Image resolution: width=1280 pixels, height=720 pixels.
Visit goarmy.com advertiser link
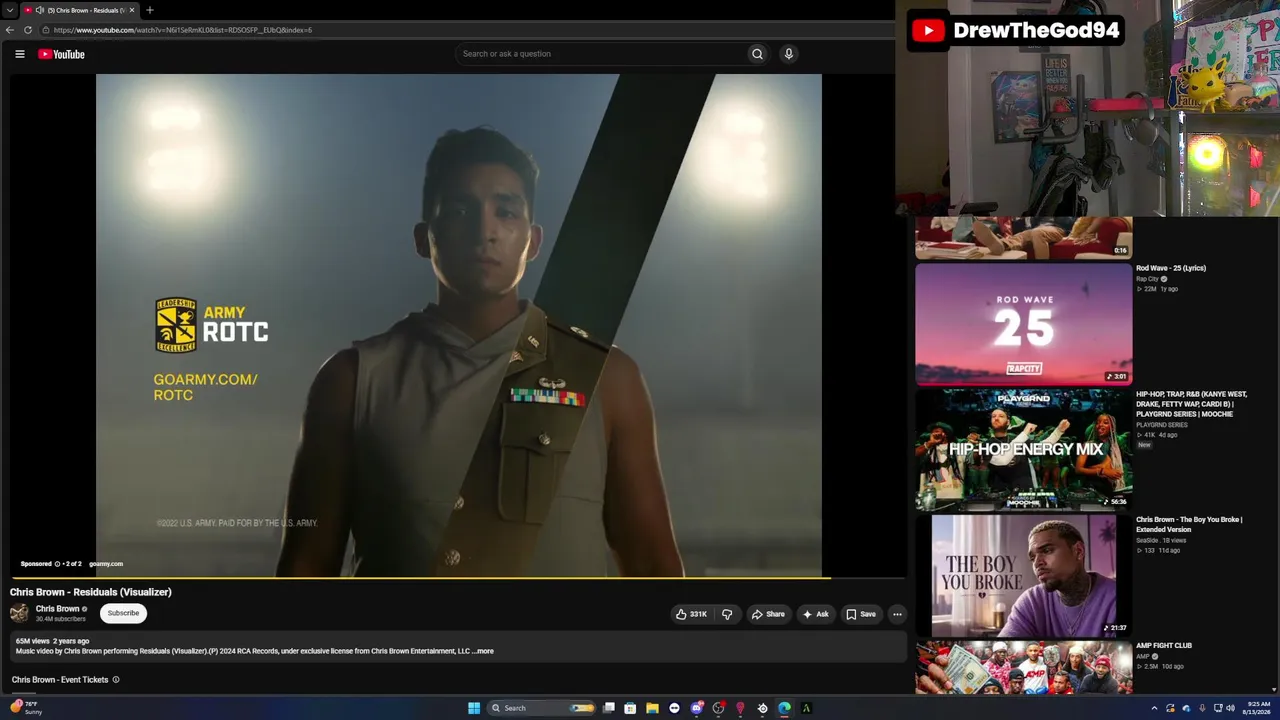[106, 564]
